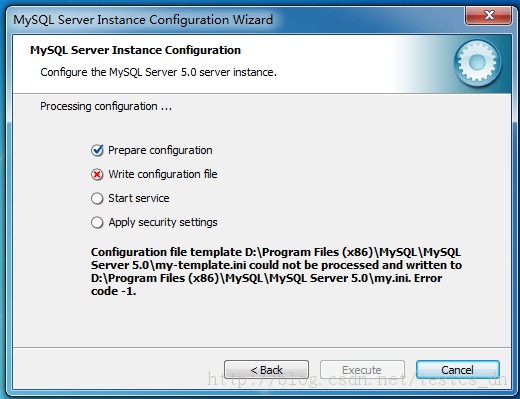The width and height of the screenshot is (520, 399).
Task: Close the wizard with the red X button
Action: [x=489, y=15]
